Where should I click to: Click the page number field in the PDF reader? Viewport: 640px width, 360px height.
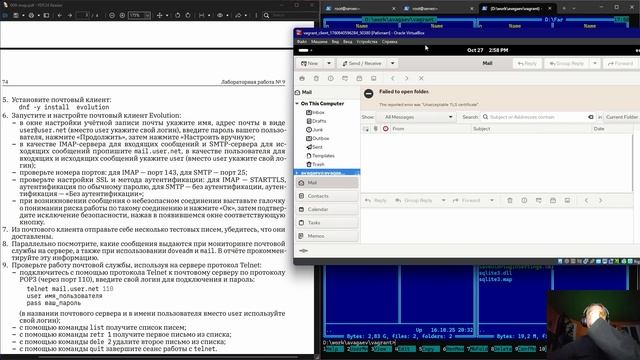(83, 15)
